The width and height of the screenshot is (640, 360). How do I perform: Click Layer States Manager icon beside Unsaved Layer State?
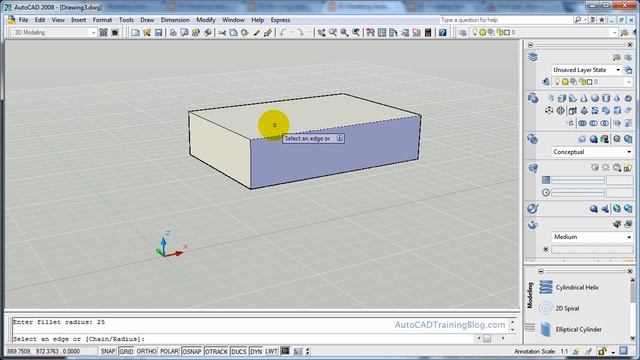click(629, 70)
